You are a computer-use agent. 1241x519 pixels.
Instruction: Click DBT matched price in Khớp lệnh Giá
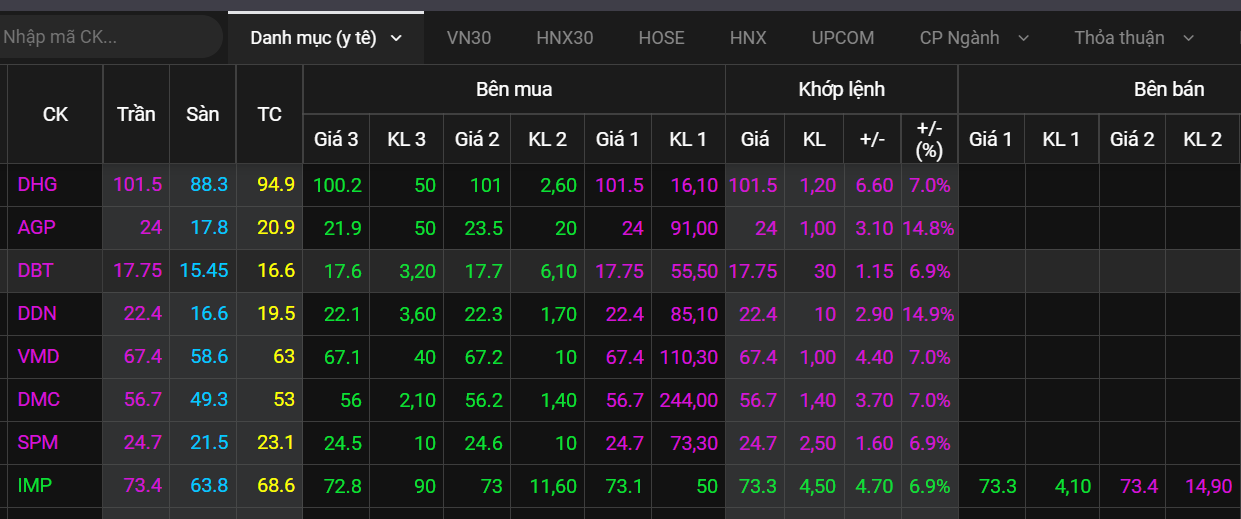point(753,270)
